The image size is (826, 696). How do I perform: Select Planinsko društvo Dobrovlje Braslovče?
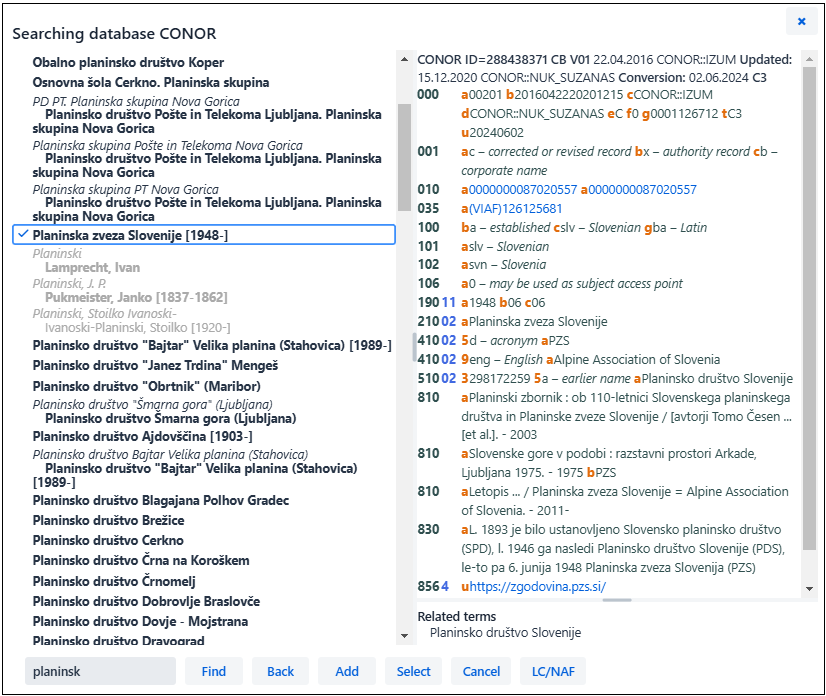pos(146,601)
